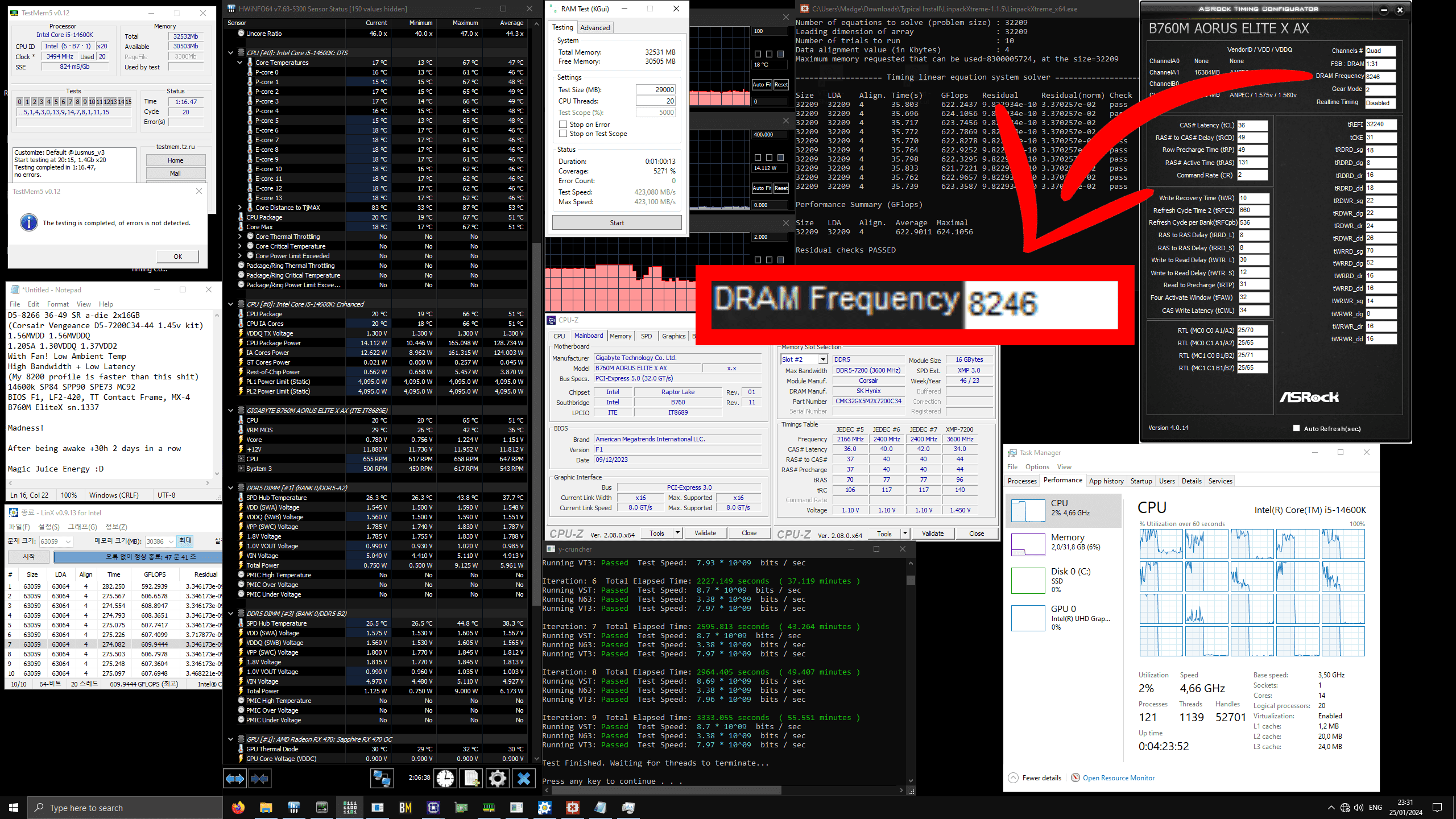Switch to Advanced tab in RAM Test
This screenshot has width=1456, height=819.
click(x=595, y=27)
